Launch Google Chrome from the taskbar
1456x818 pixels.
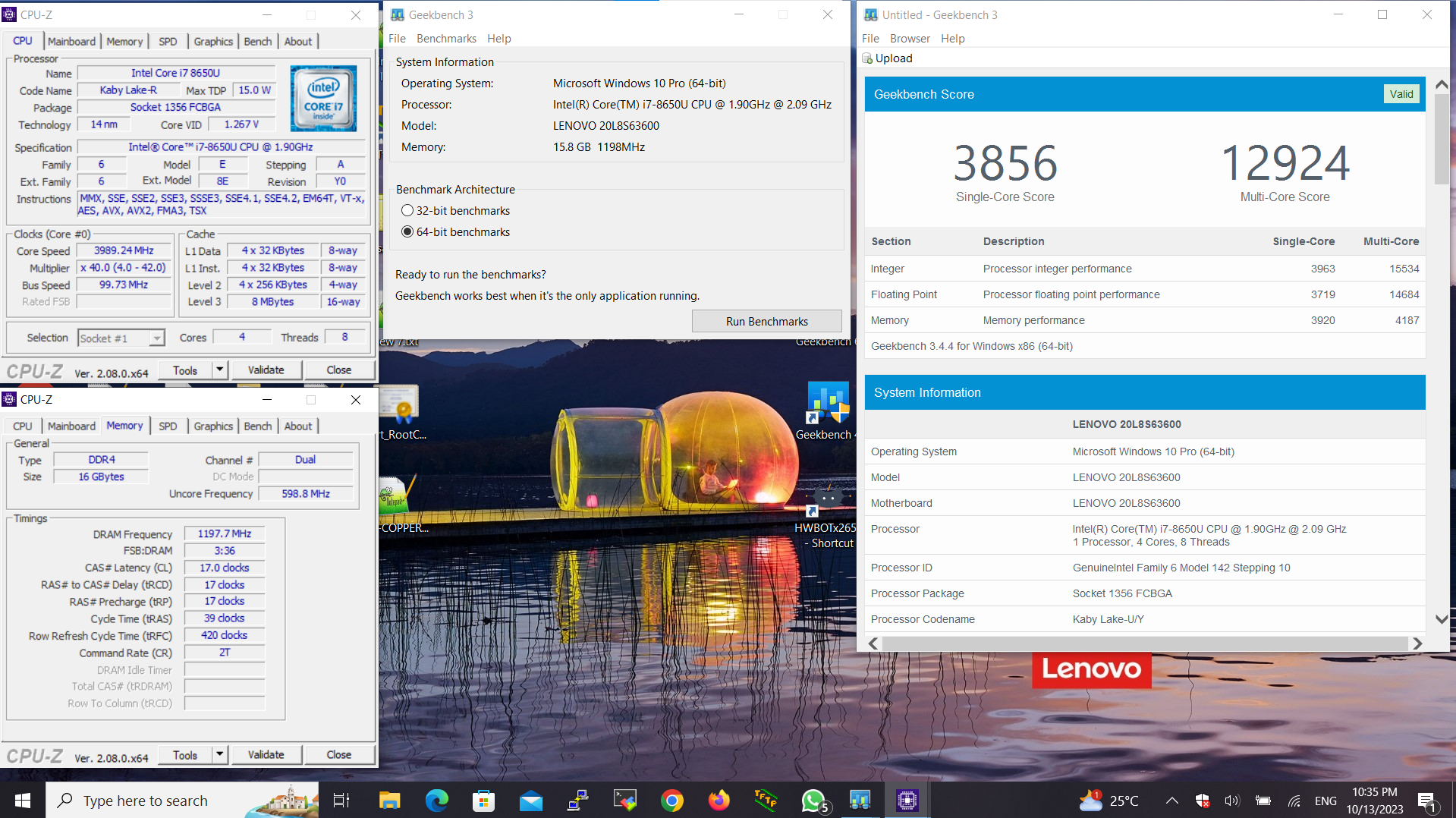(671, 800)
